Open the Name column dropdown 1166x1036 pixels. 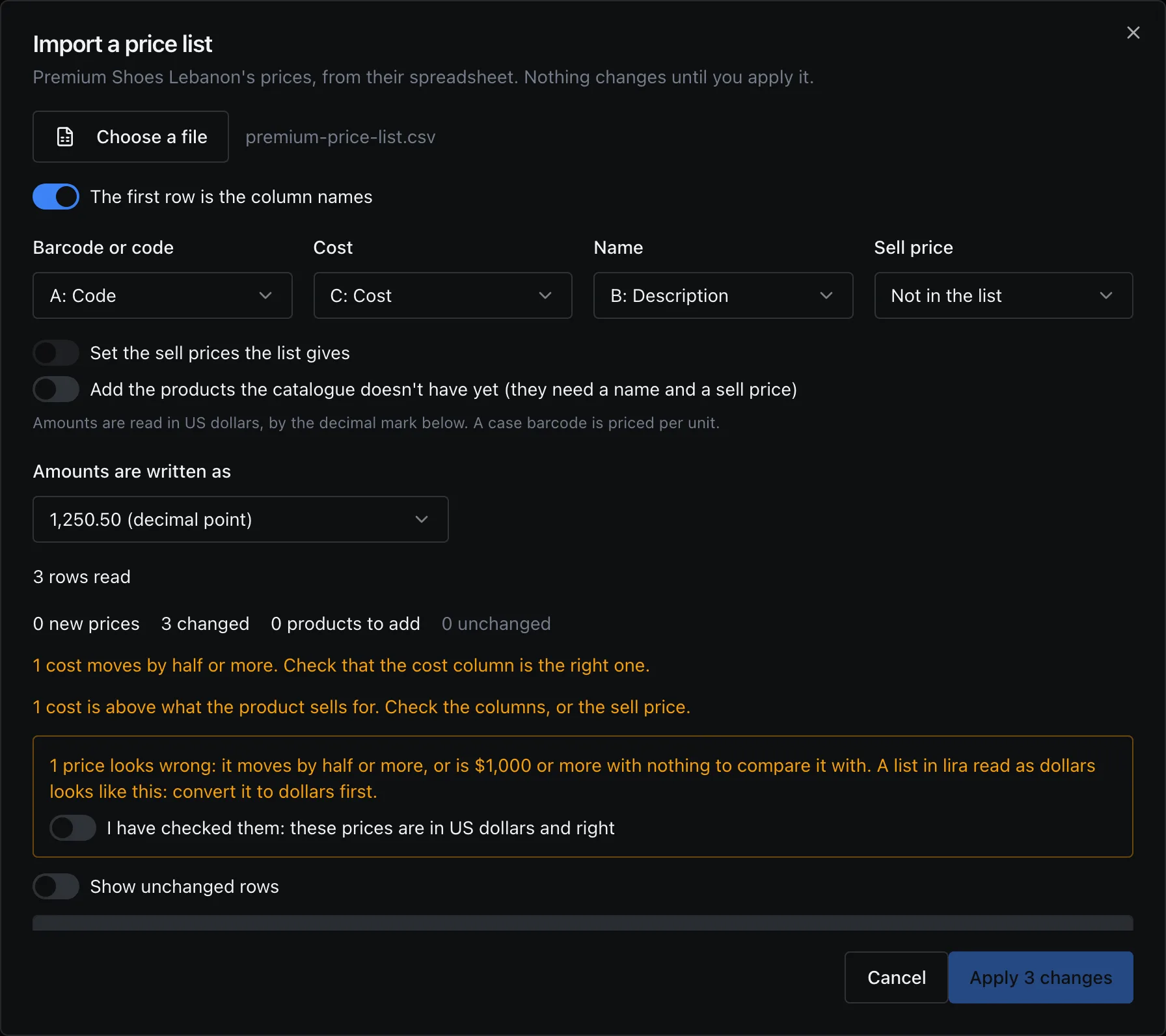[724, 295]
